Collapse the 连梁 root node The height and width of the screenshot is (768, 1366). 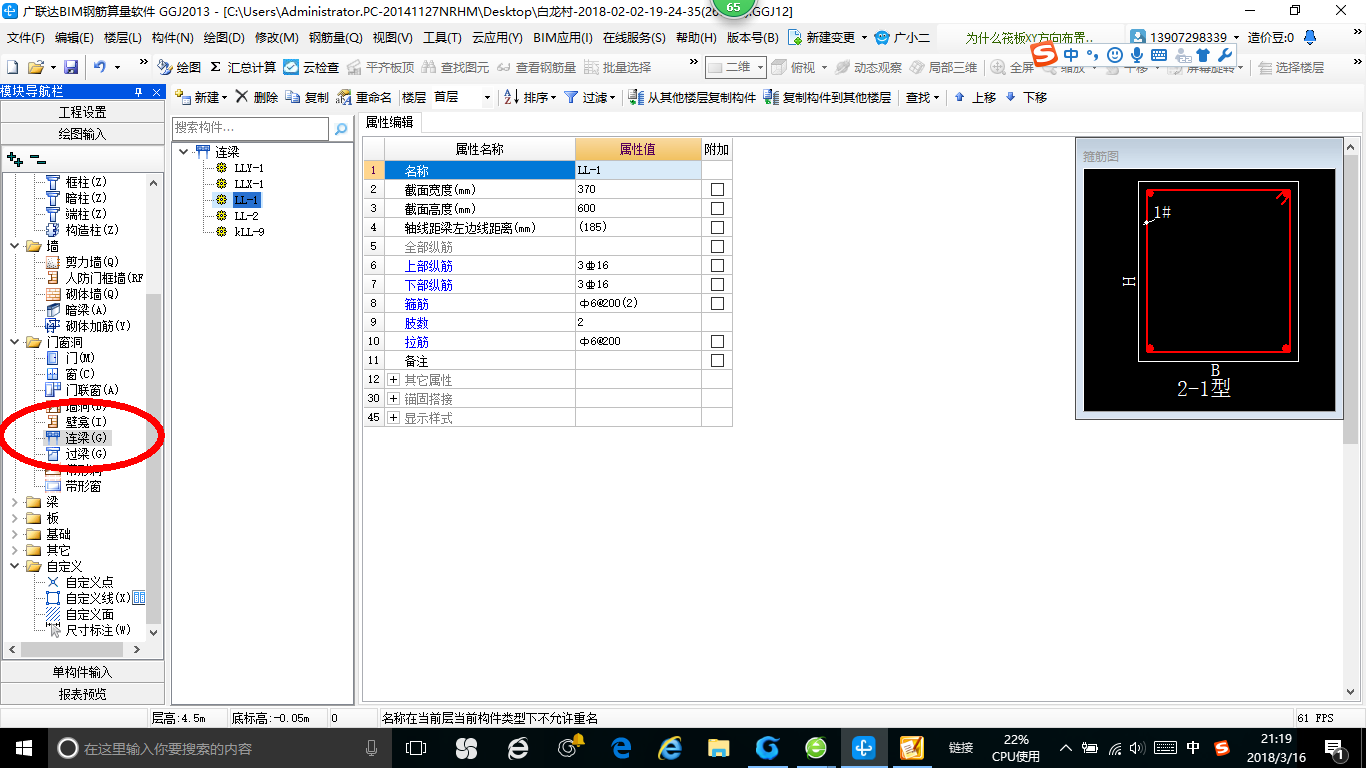point(183,152)
